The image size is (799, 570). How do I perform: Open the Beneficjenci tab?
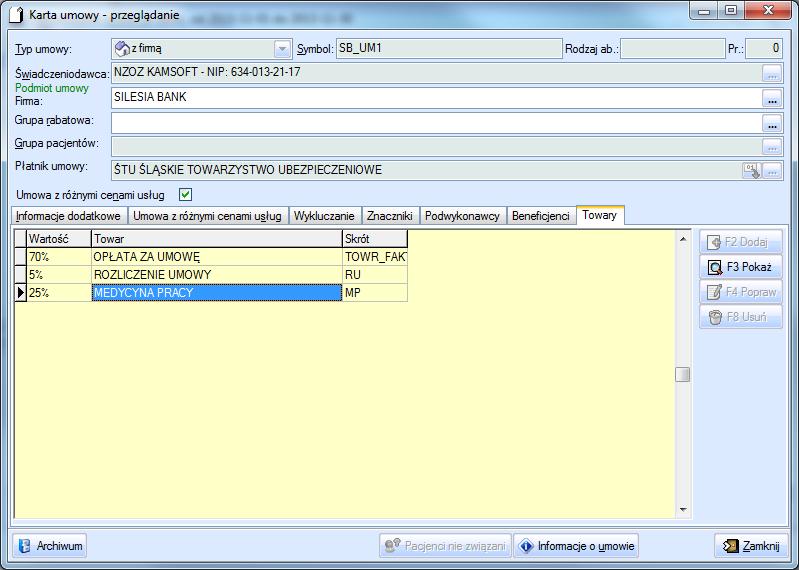point(541,216)
